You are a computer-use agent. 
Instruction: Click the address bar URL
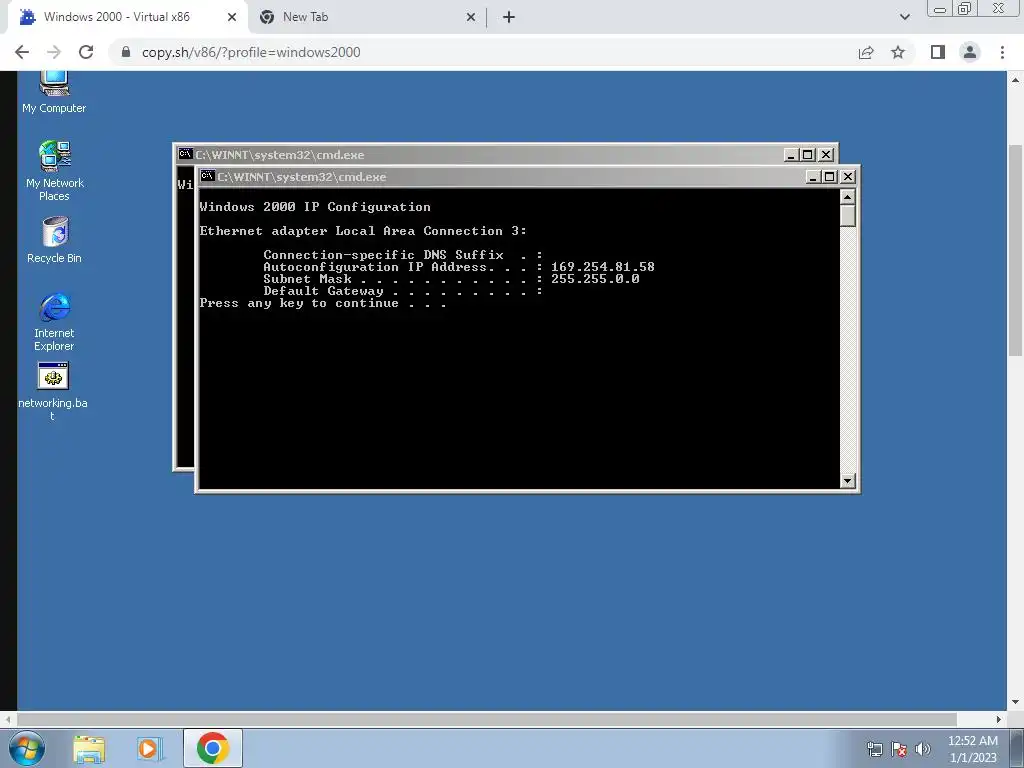pos(251,52)
